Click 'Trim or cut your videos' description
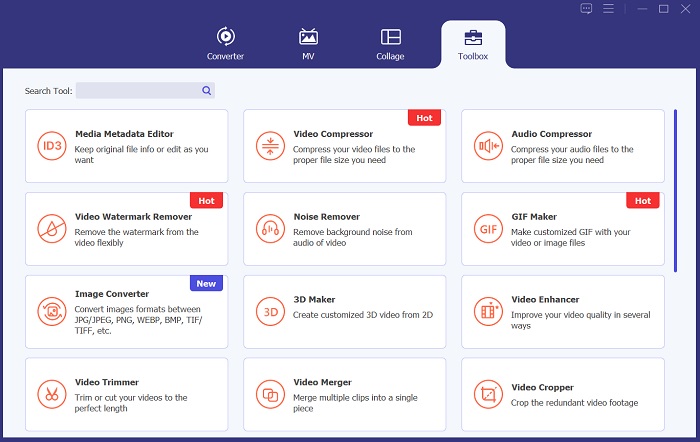This screenshot has width=700, height=442. [131, 403]
